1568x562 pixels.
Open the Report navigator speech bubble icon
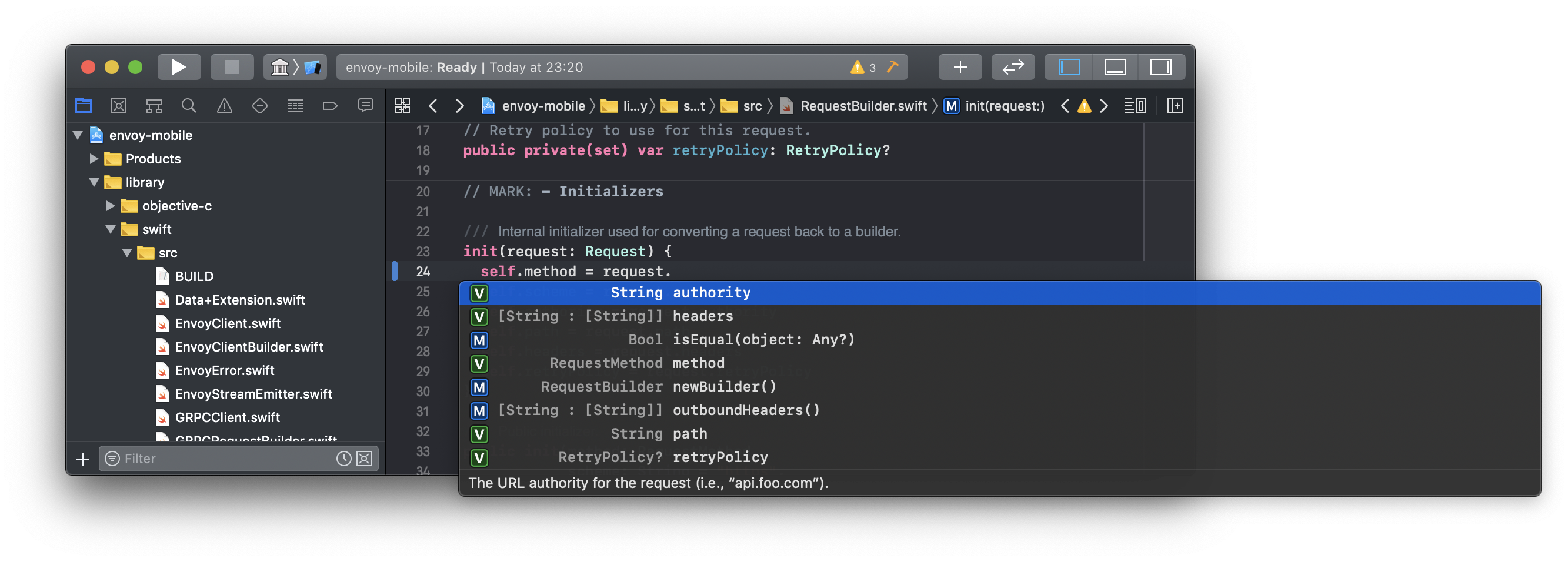(365, 106)
